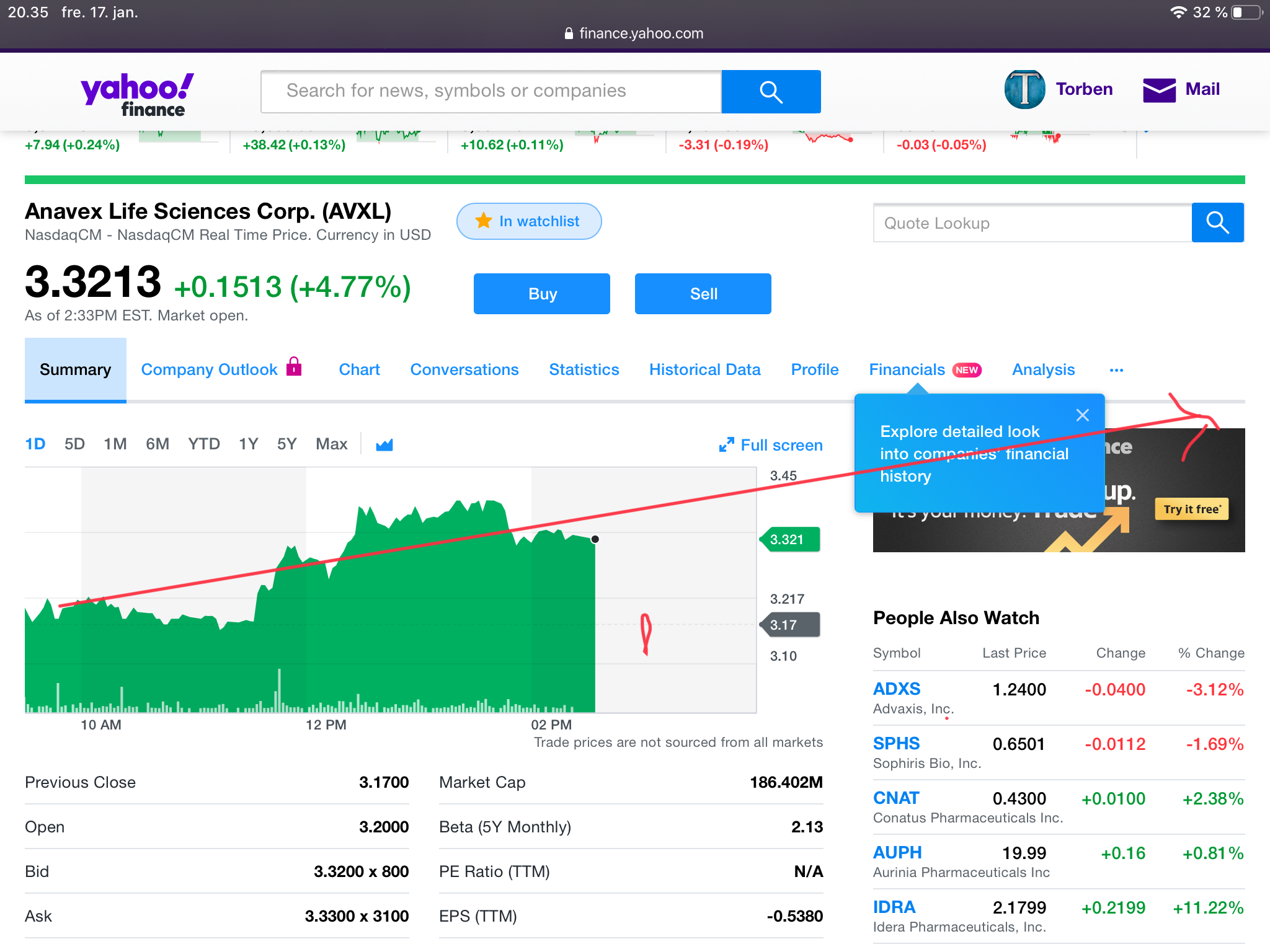Viewport: 1270px width, 952px height.
Task: Focus the Quote Lookup input field
Action: click(x=1032, y=223)
